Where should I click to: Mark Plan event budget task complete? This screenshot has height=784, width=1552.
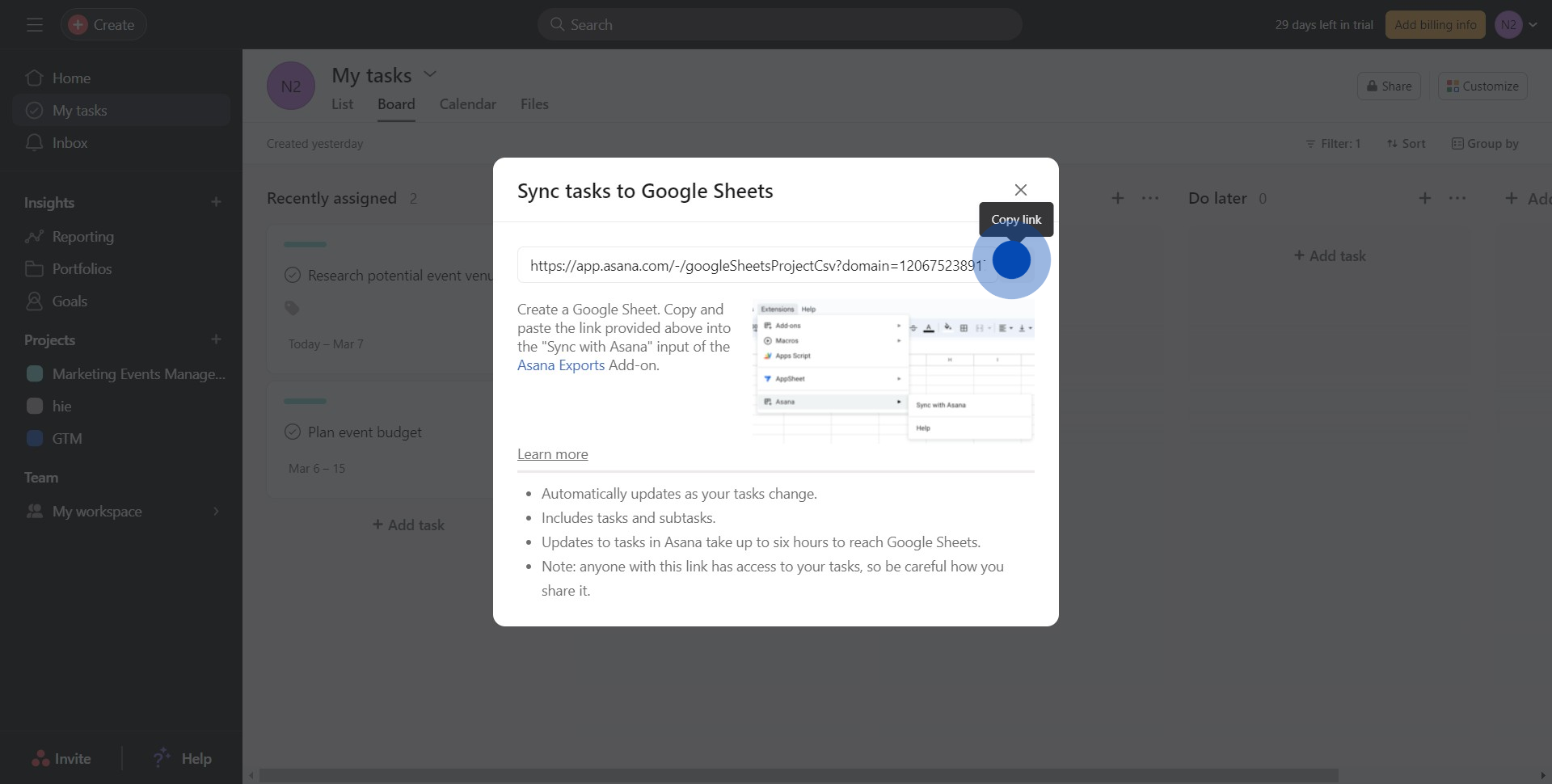click(x=293, y=432)
